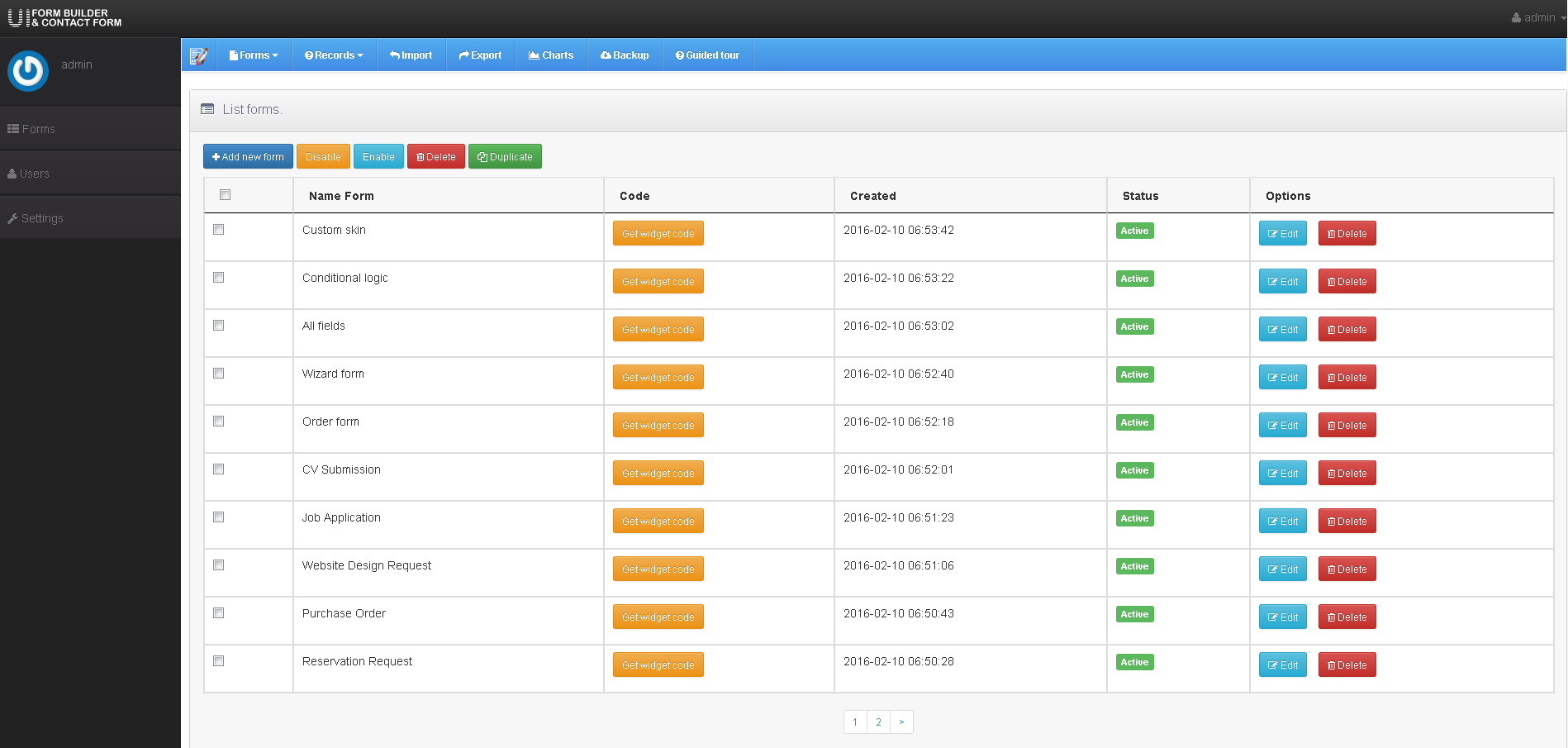The width and height of the screenshot is (1568, 748).
Task: Click the Add new form button
Action: [x=248, y=157]
